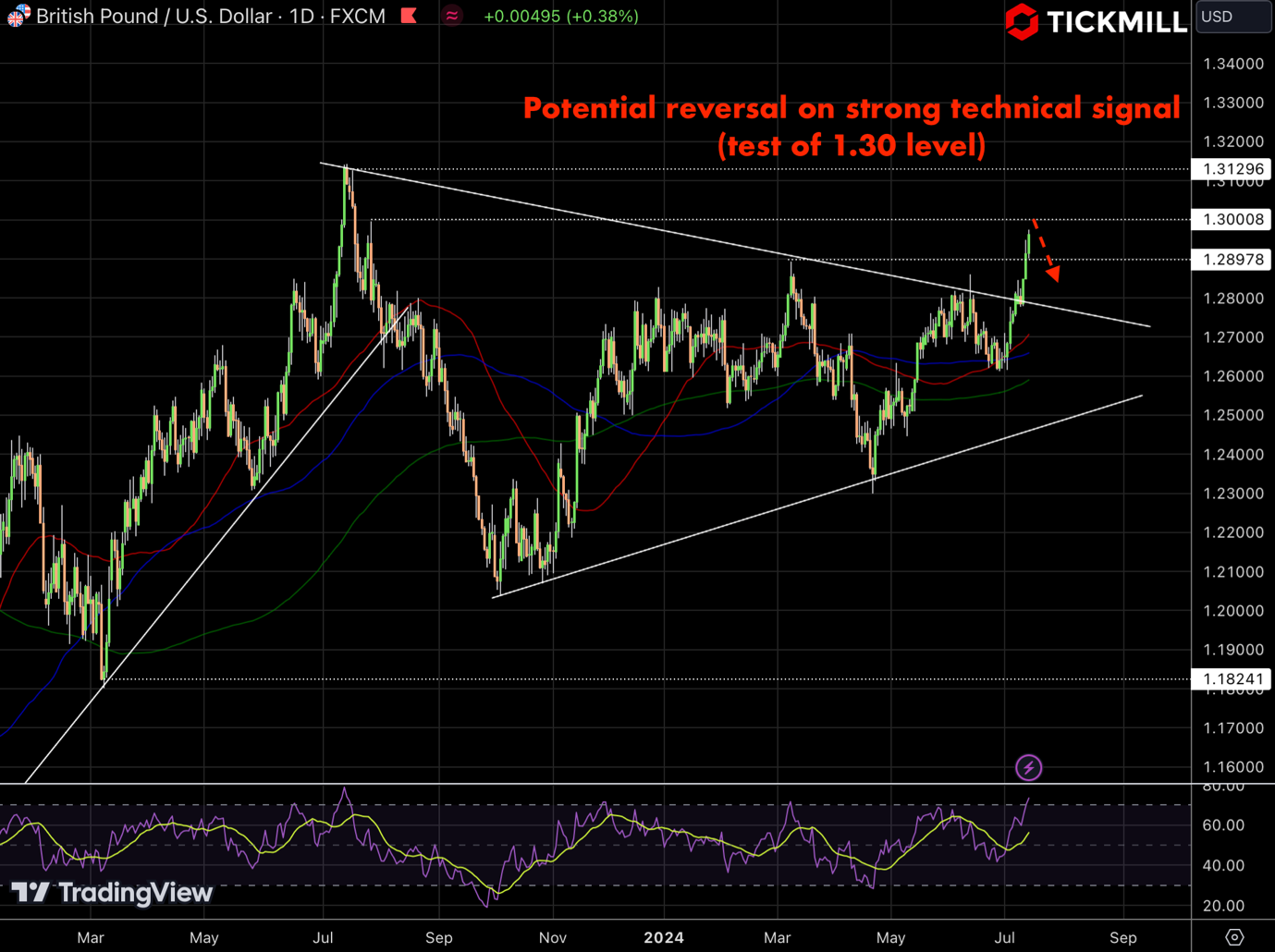Image resolution: width=1275 pixels, height=952 pixels.
Task: Select the 1.30008 price label
Action: tap(1232, 219)
